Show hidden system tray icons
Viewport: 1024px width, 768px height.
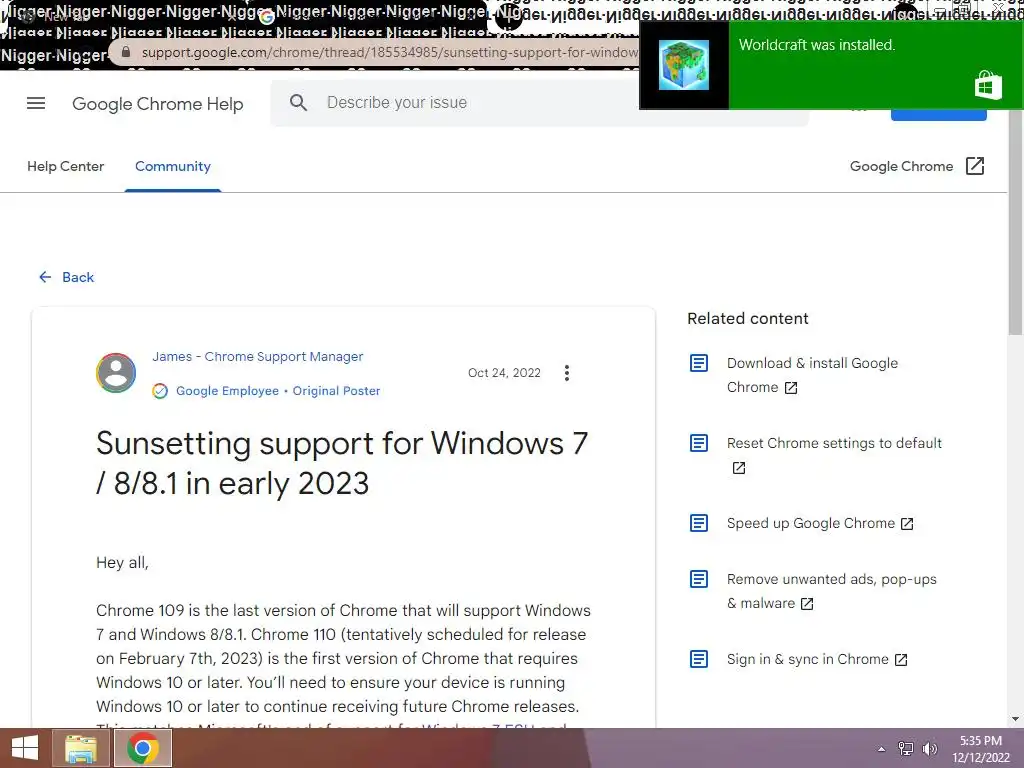[x=882, y=749]
